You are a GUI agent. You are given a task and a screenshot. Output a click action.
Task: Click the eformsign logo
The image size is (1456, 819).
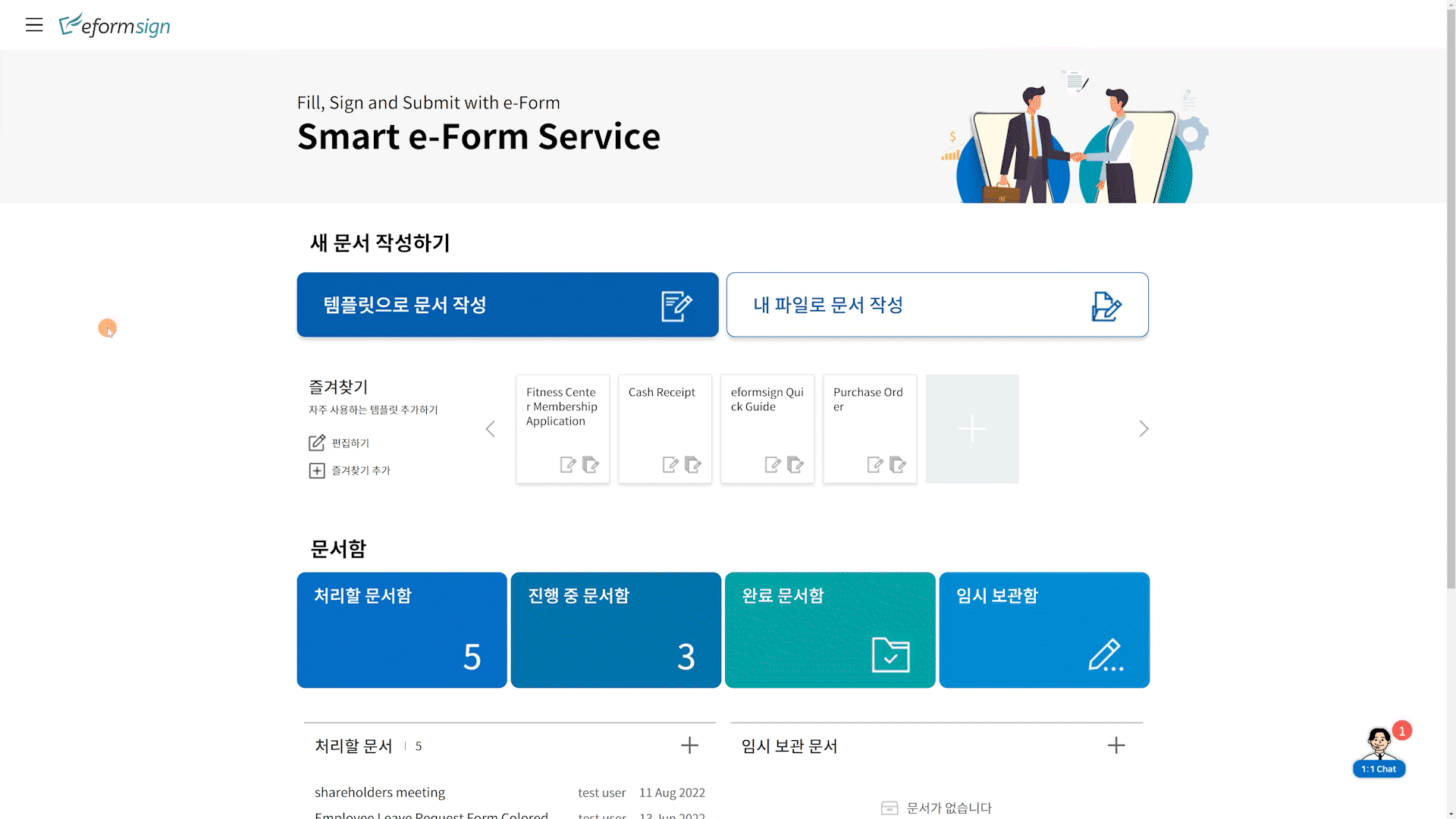click(115, 25)
